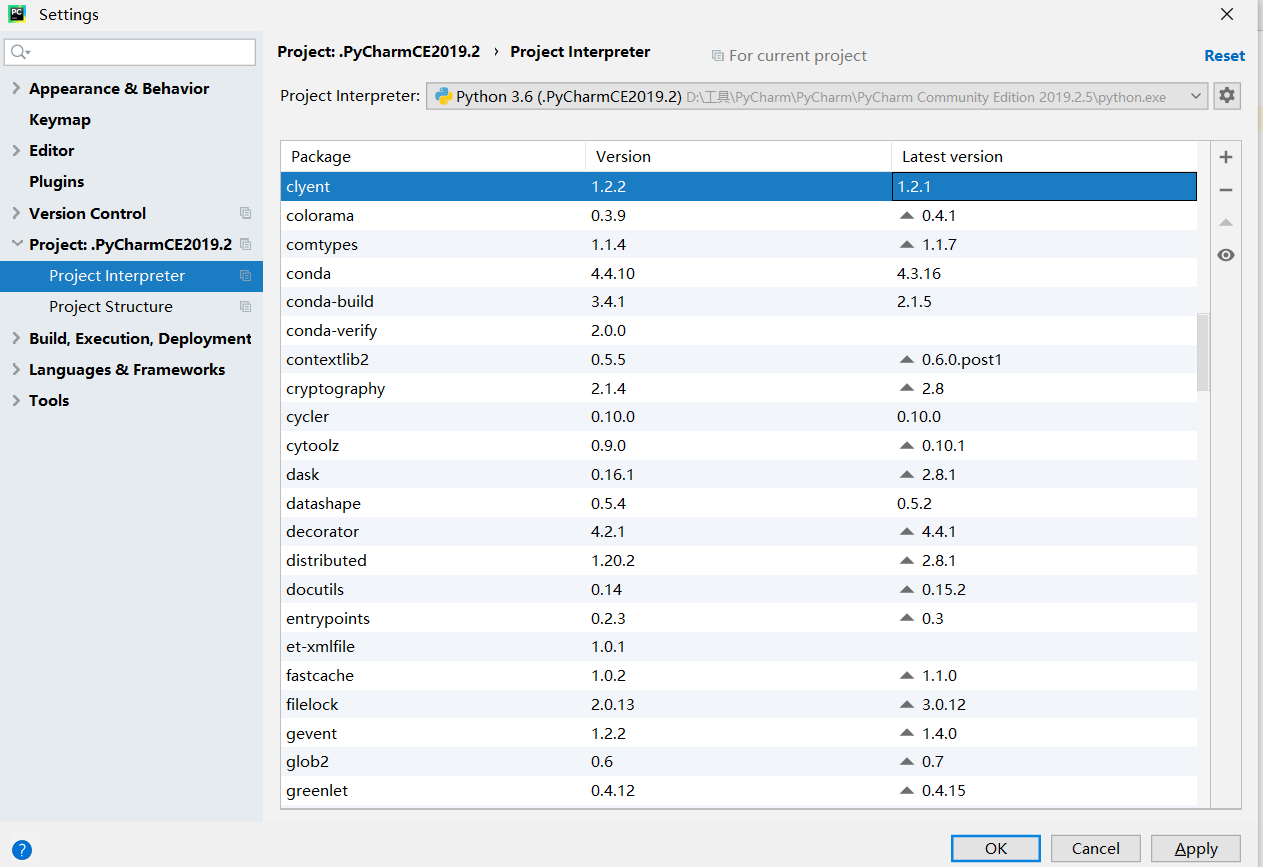Select the filelock package row
This screenshot has height=867, width=1263.
(738, 705)
